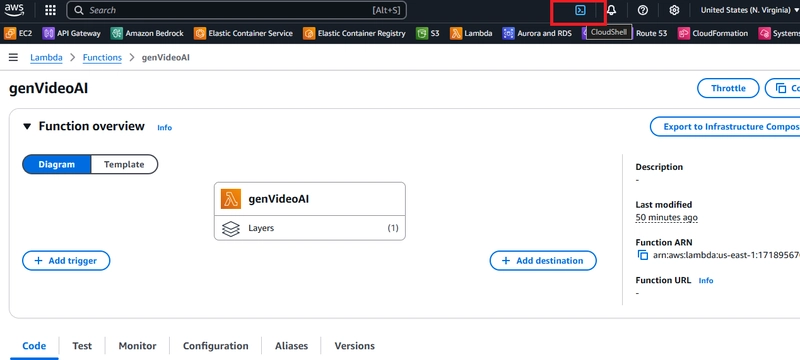Click the CloudFormation shortcut icon
800x360 pixels.
coord(684,33)
